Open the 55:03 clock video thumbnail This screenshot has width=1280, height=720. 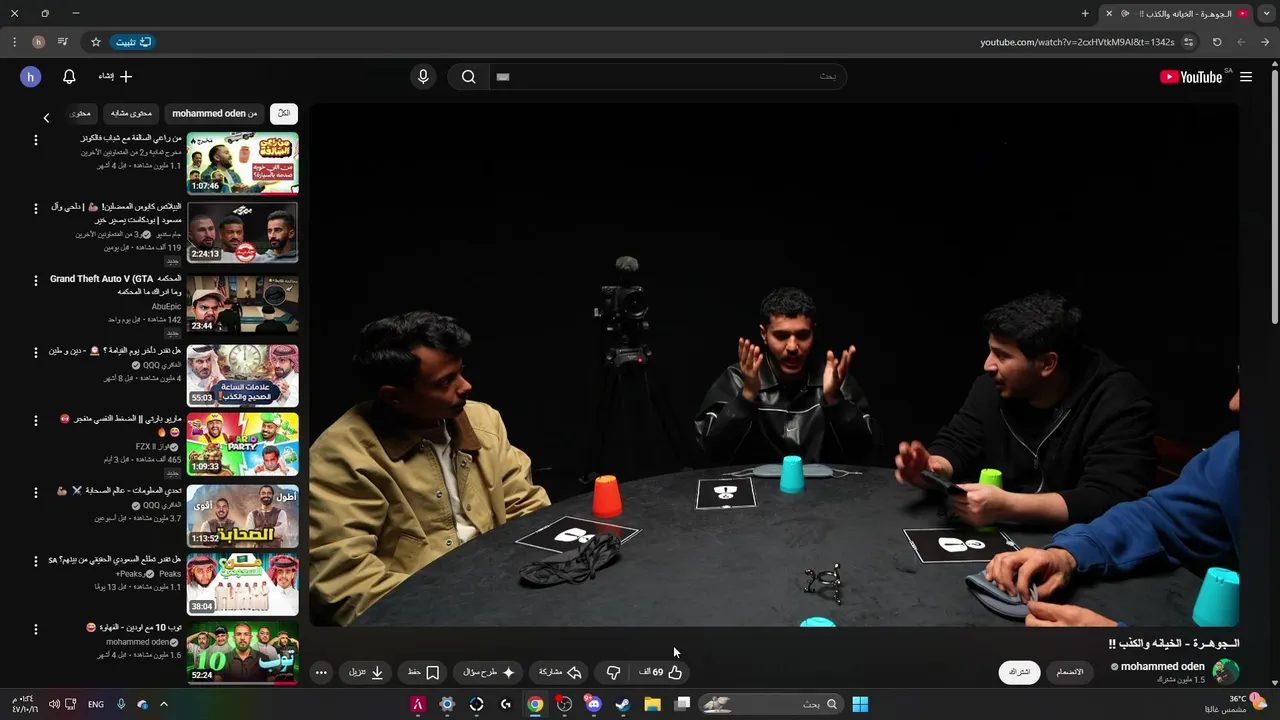(242, 374)
